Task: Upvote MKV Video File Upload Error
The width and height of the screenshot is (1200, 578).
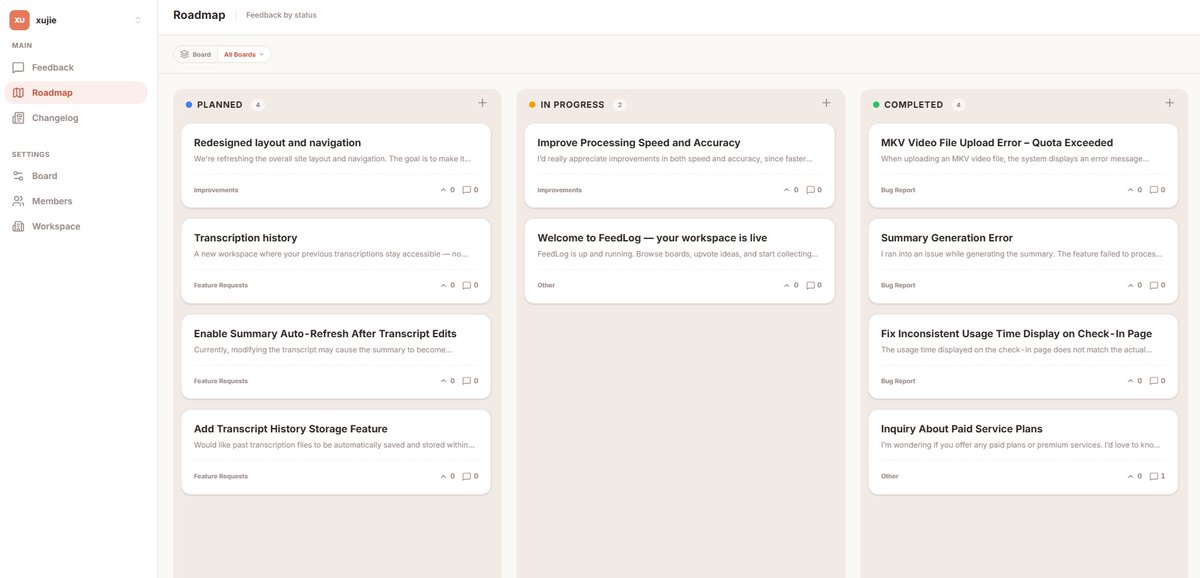Action: click(x=1134, y=190)
